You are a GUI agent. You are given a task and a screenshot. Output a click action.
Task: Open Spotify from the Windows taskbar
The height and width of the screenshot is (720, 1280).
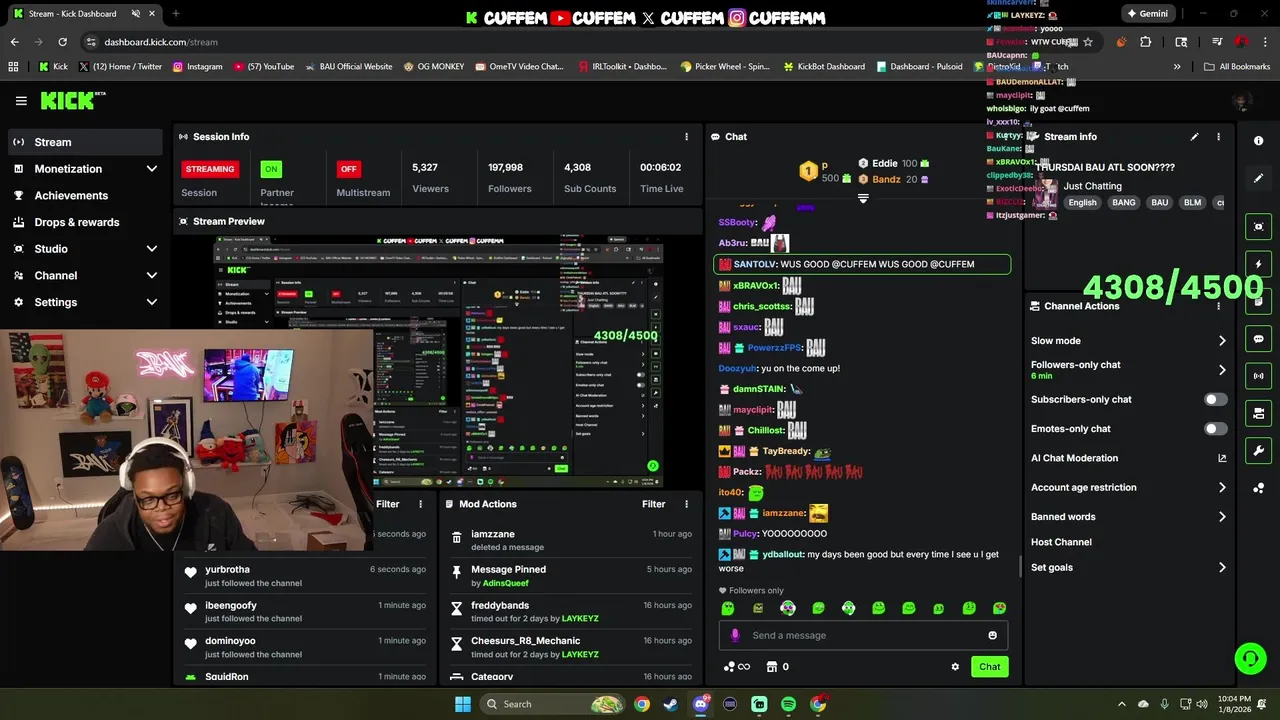(x=788, y=704)
